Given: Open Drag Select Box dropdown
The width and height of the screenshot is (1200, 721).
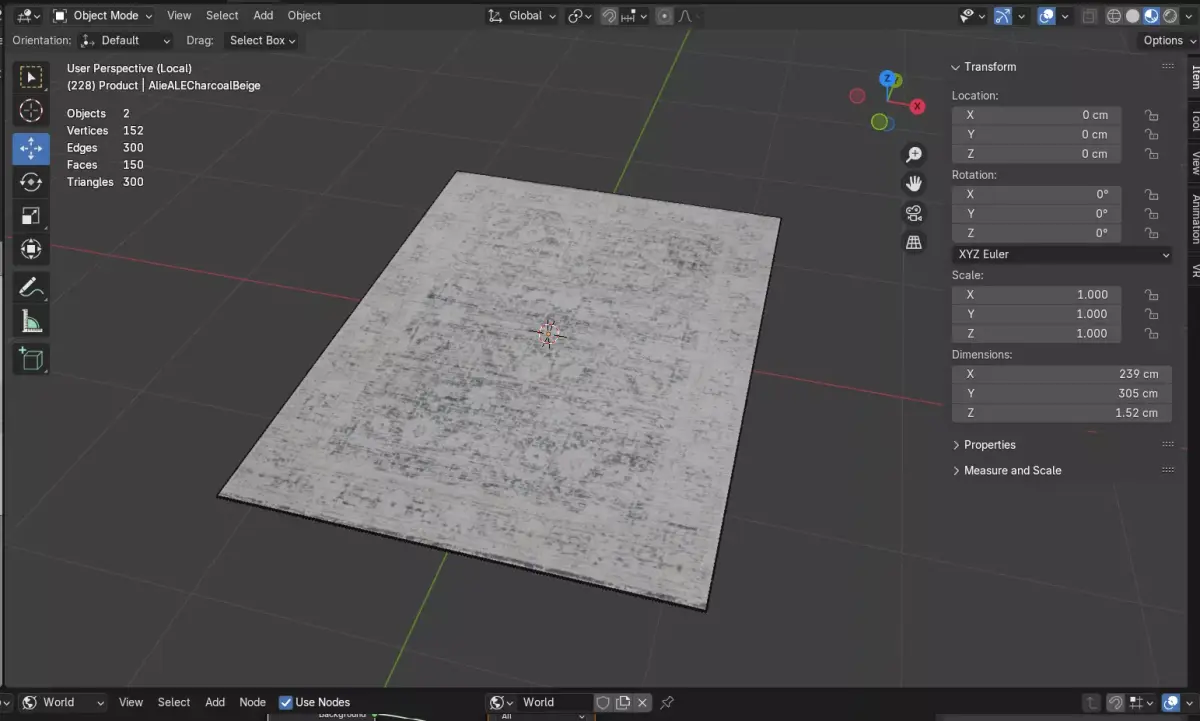Looking at the screenshot, I should coord(262,40).
